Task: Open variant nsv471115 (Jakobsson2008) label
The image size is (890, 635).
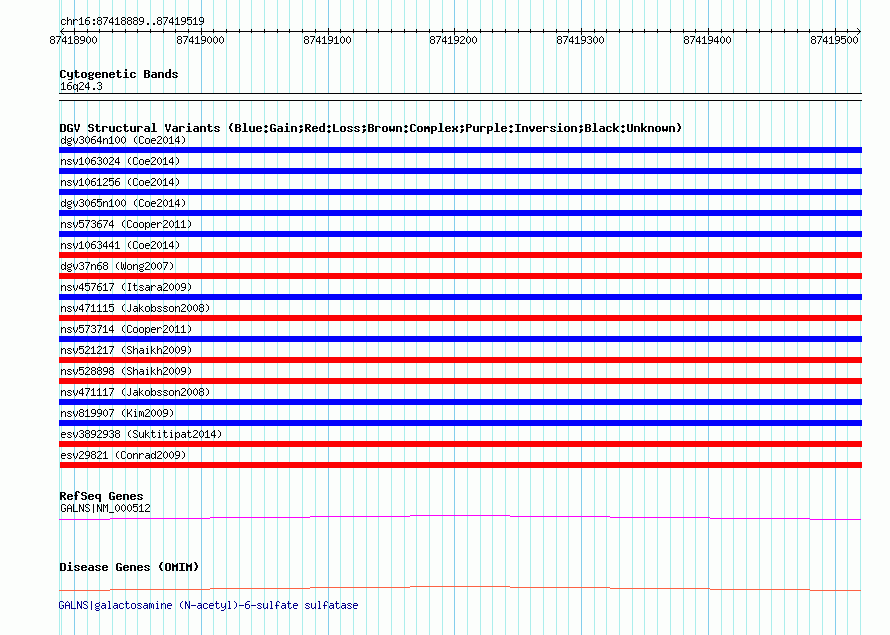Action: pos(135,308)
